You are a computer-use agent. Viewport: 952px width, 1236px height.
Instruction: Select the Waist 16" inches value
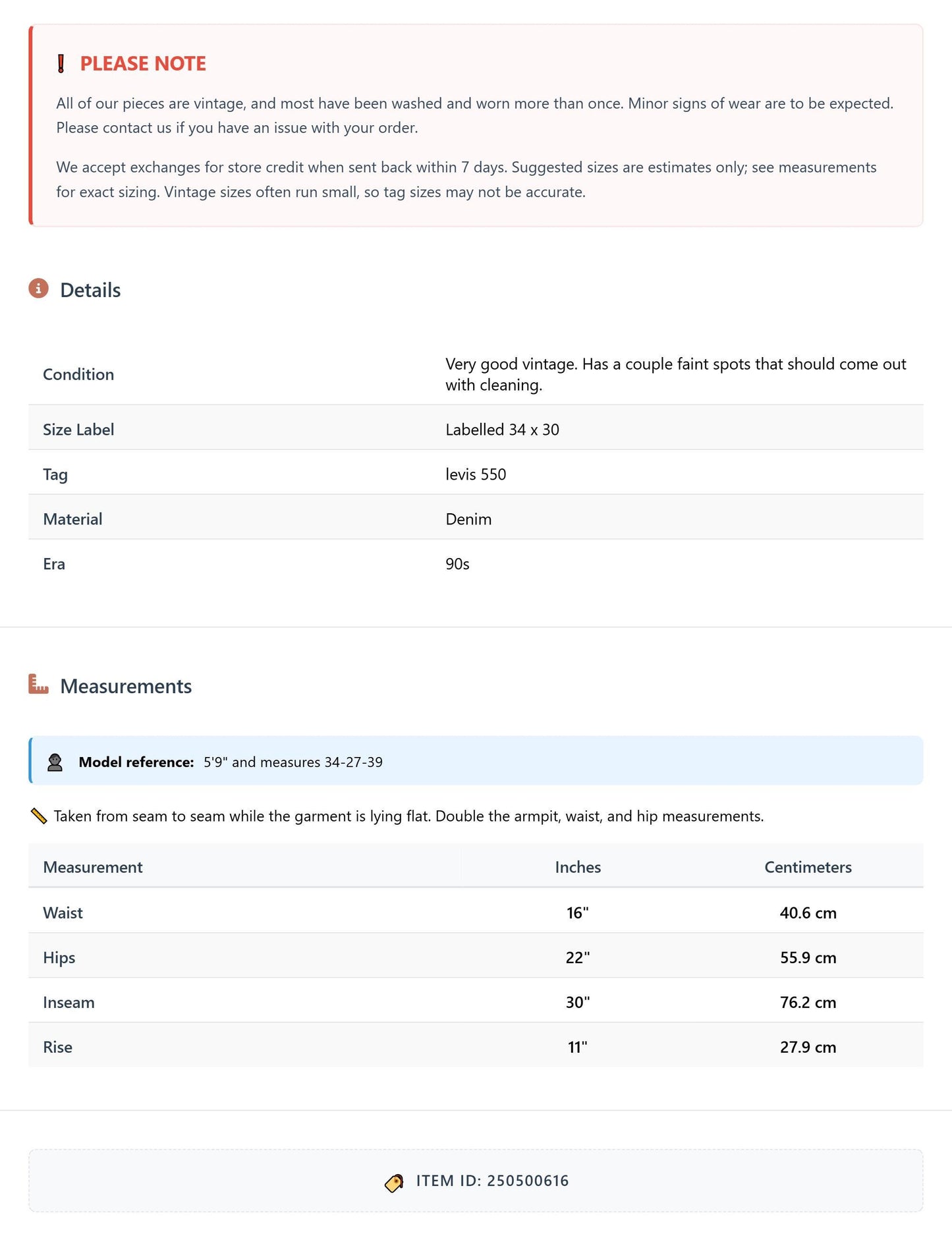(x=578, y=913)
